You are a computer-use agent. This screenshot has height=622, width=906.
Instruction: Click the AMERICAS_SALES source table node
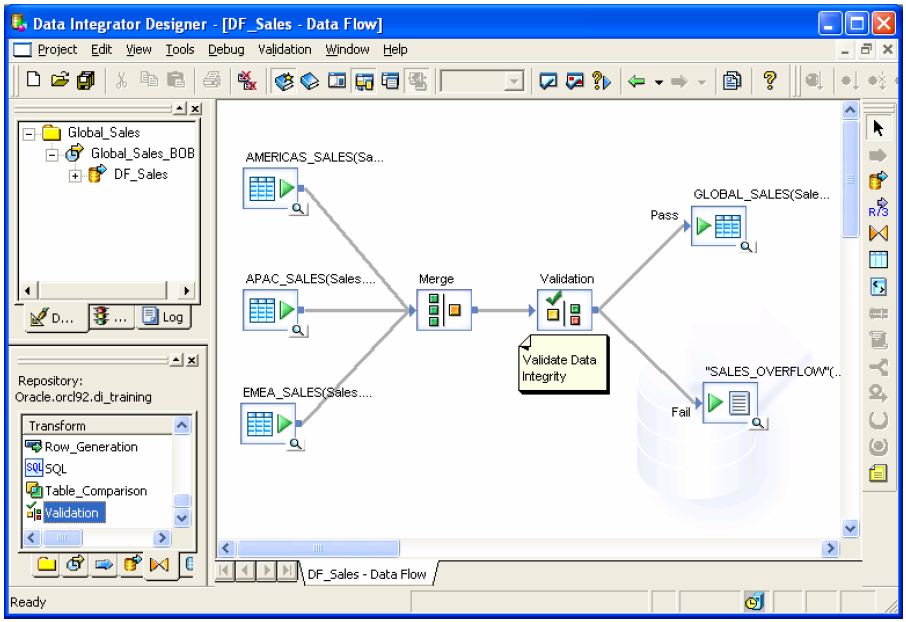point(270,188)
